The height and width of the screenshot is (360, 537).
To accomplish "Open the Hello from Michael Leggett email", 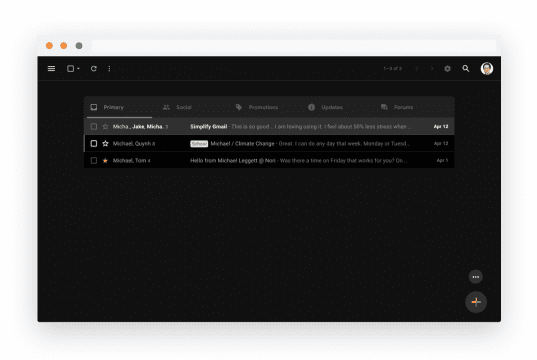I will click(269, 160).
